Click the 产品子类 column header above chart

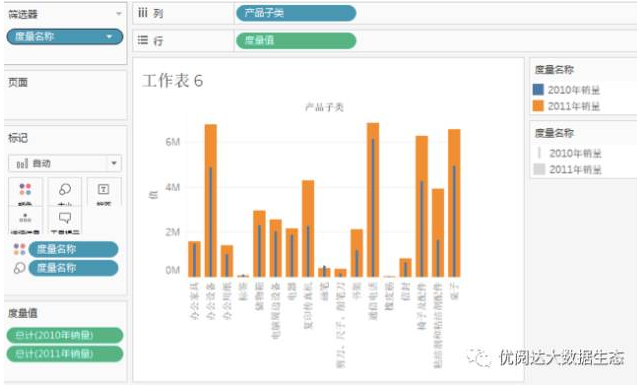(x=324, y=107)
